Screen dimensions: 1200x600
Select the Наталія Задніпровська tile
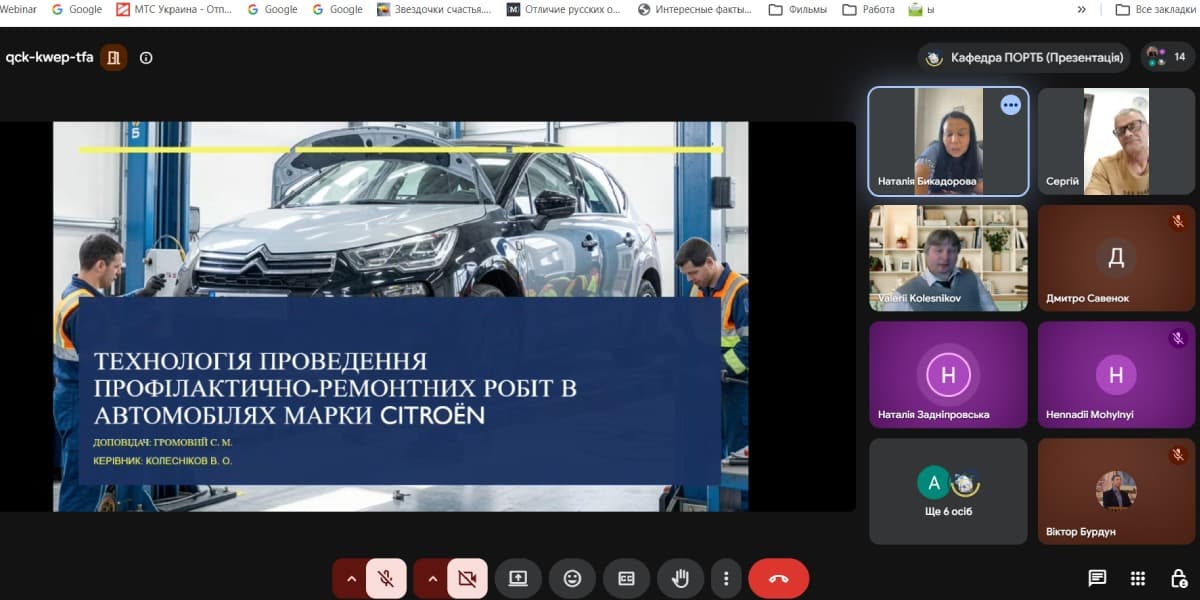coord(948,375)
